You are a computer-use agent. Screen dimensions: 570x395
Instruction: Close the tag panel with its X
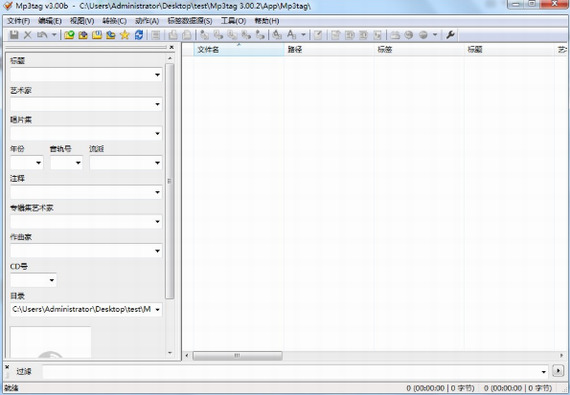click(x=172, y=47)
